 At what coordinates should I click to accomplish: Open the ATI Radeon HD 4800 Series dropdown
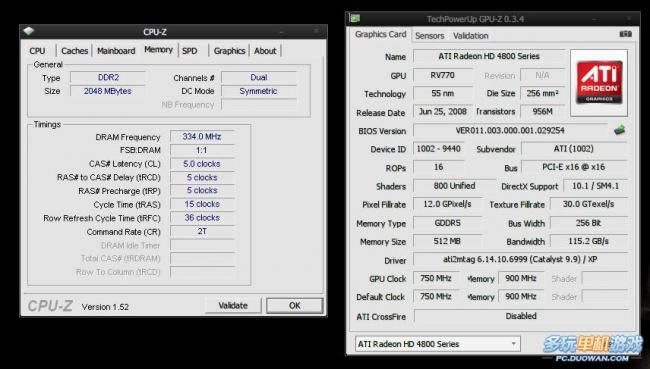pos(438,344)
